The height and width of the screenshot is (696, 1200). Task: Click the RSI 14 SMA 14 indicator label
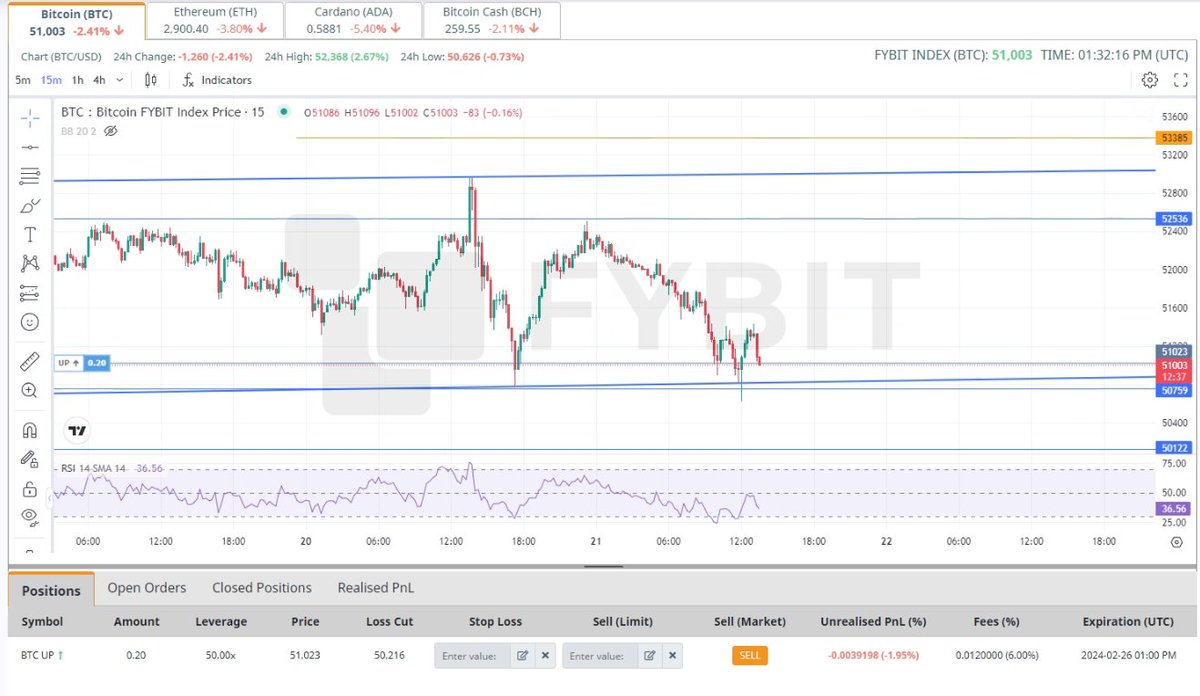[x=92, y=468]
